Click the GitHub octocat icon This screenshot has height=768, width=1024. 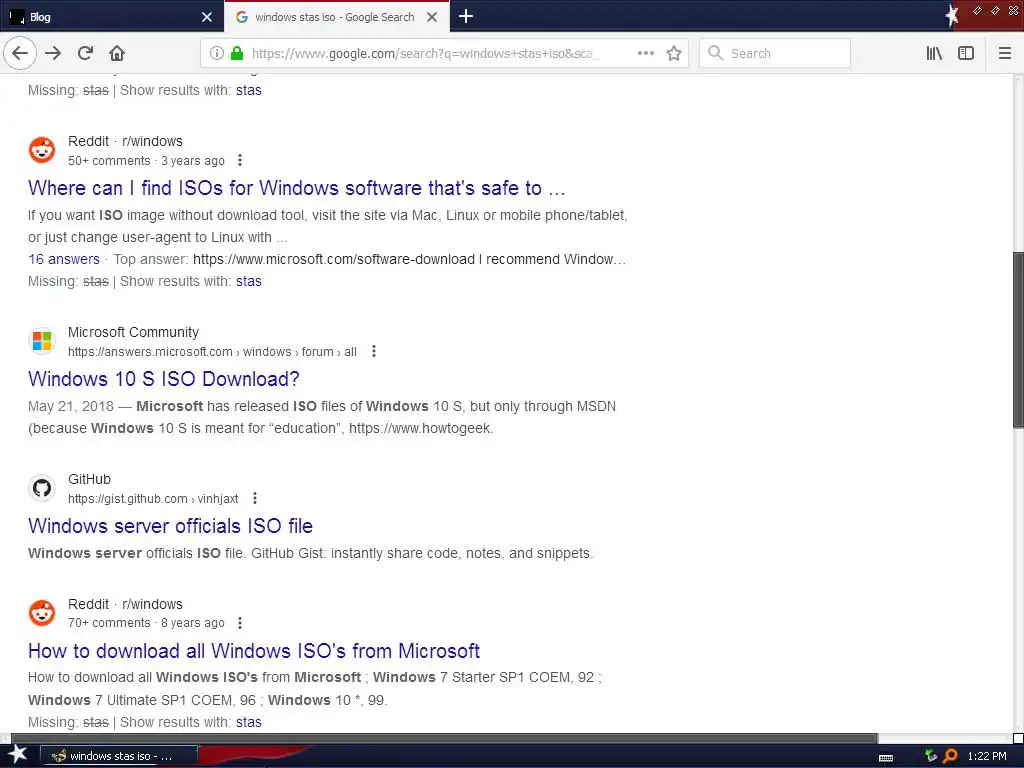click(42, 488)
